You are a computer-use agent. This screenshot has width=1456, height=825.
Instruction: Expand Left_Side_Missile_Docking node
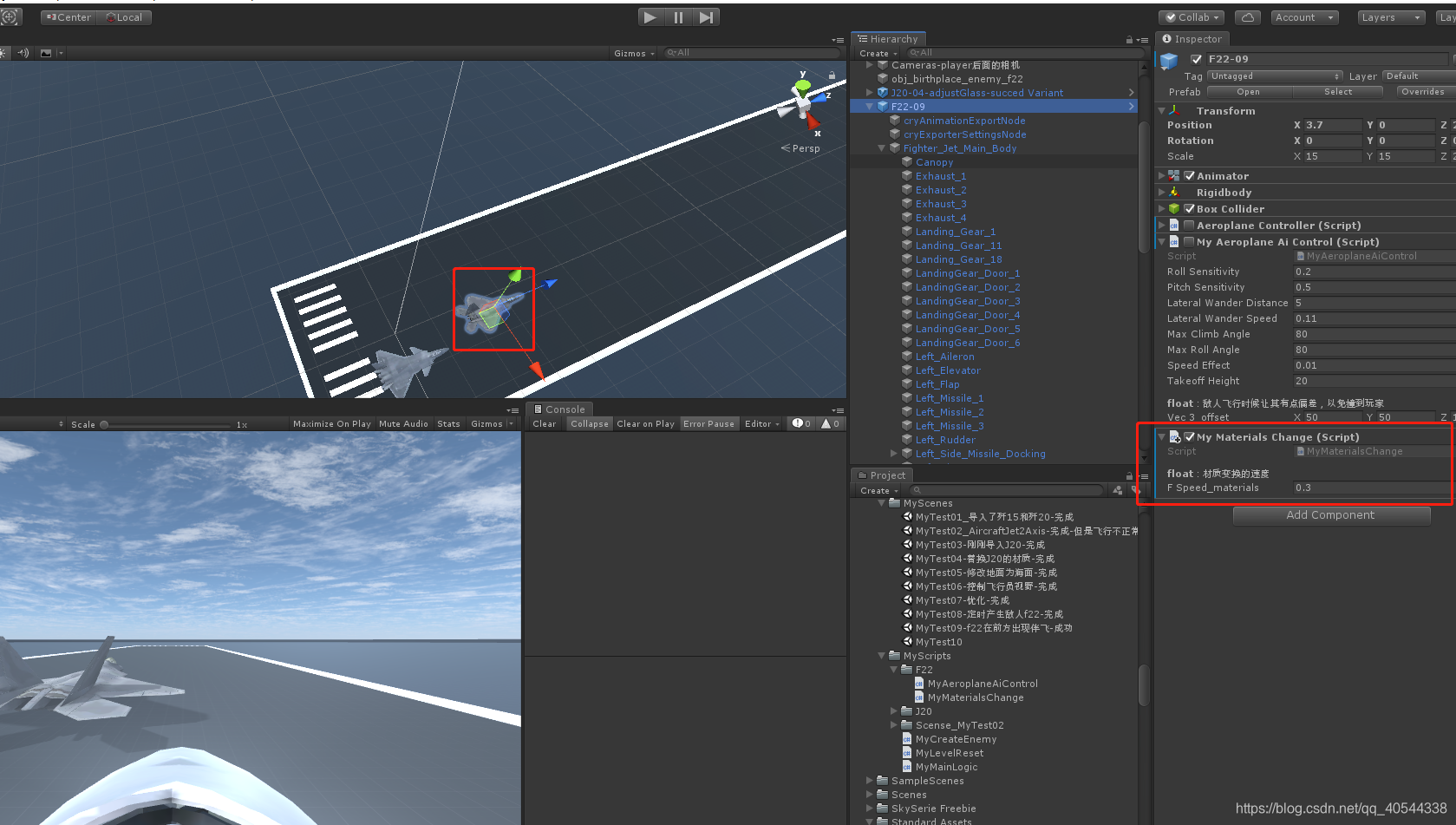tap(894, 454)
